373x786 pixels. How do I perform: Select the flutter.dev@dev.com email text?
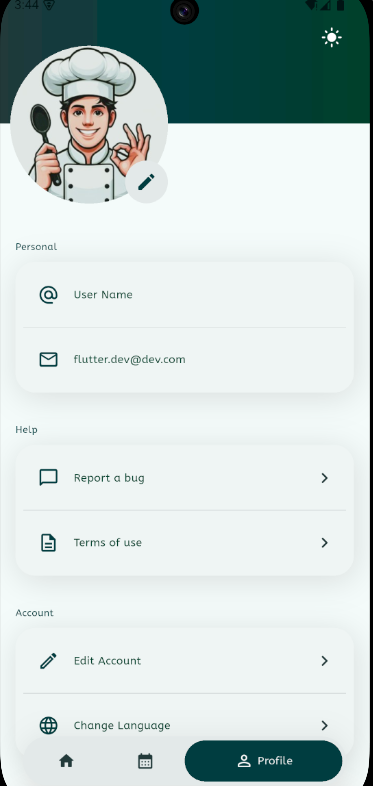tap(129, 359)
